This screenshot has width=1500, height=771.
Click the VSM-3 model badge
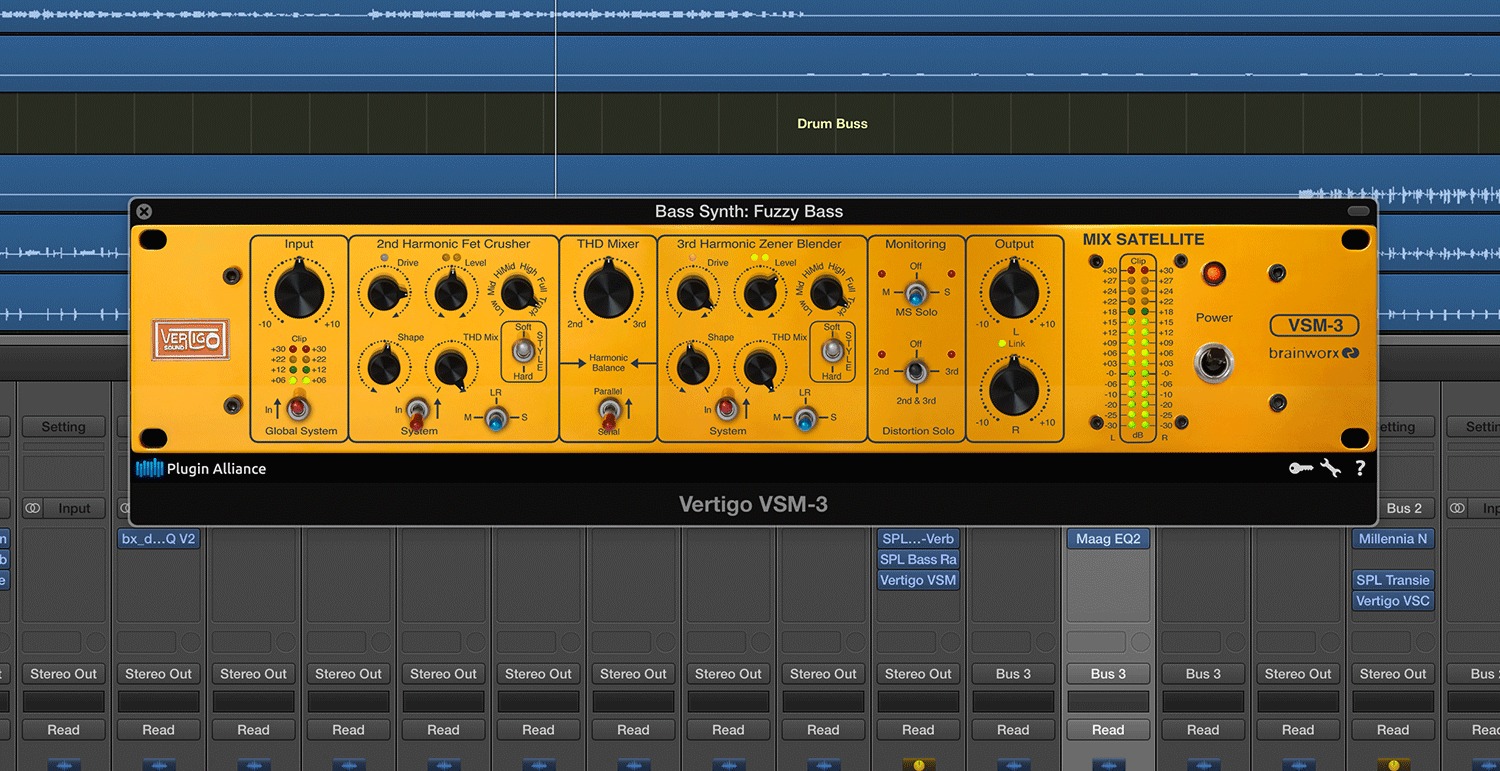coord(1313,325)
